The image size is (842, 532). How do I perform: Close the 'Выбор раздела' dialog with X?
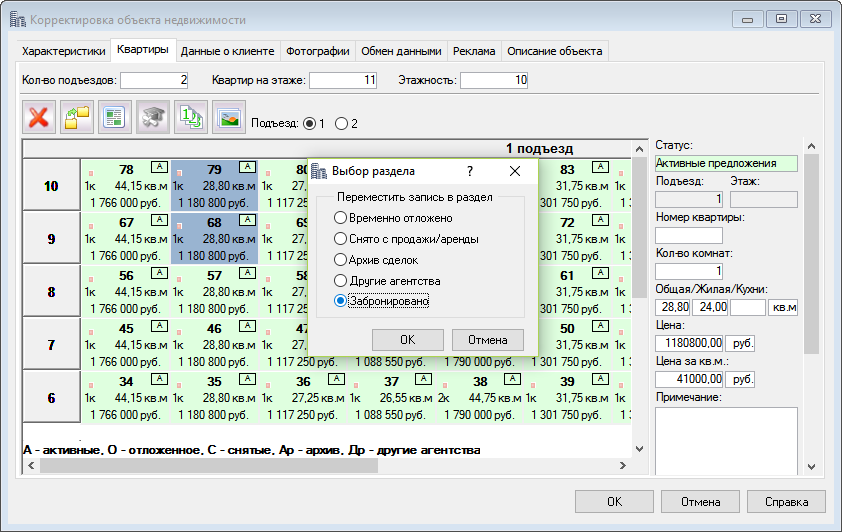point(514,171)
